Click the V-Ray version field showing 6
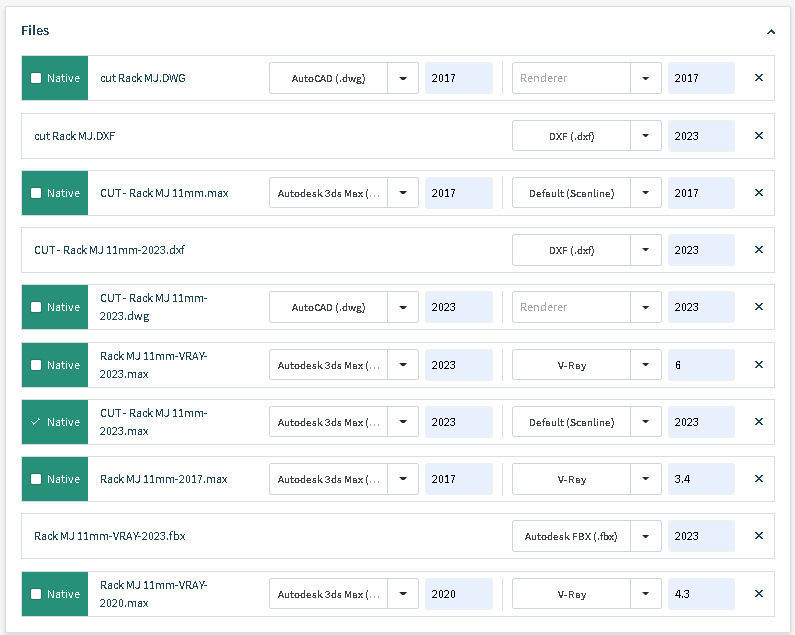Image resolution: width=795 pixels, height=635 pixels. pyautogui.click(x=701, y=365)
